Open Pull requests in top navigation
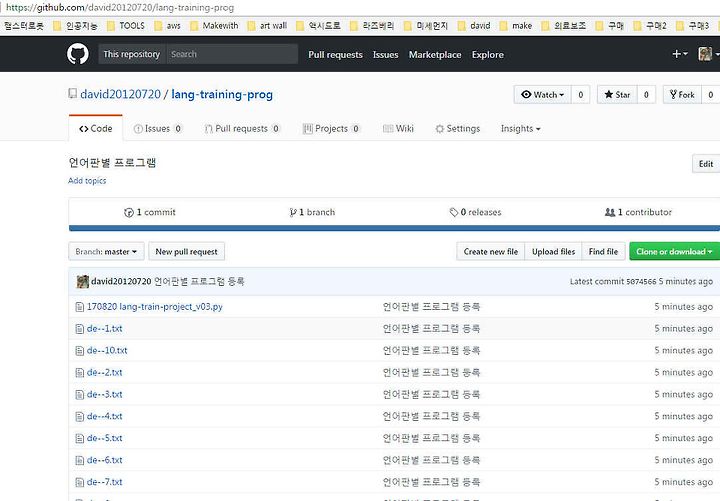 click(x=335, y=55)
